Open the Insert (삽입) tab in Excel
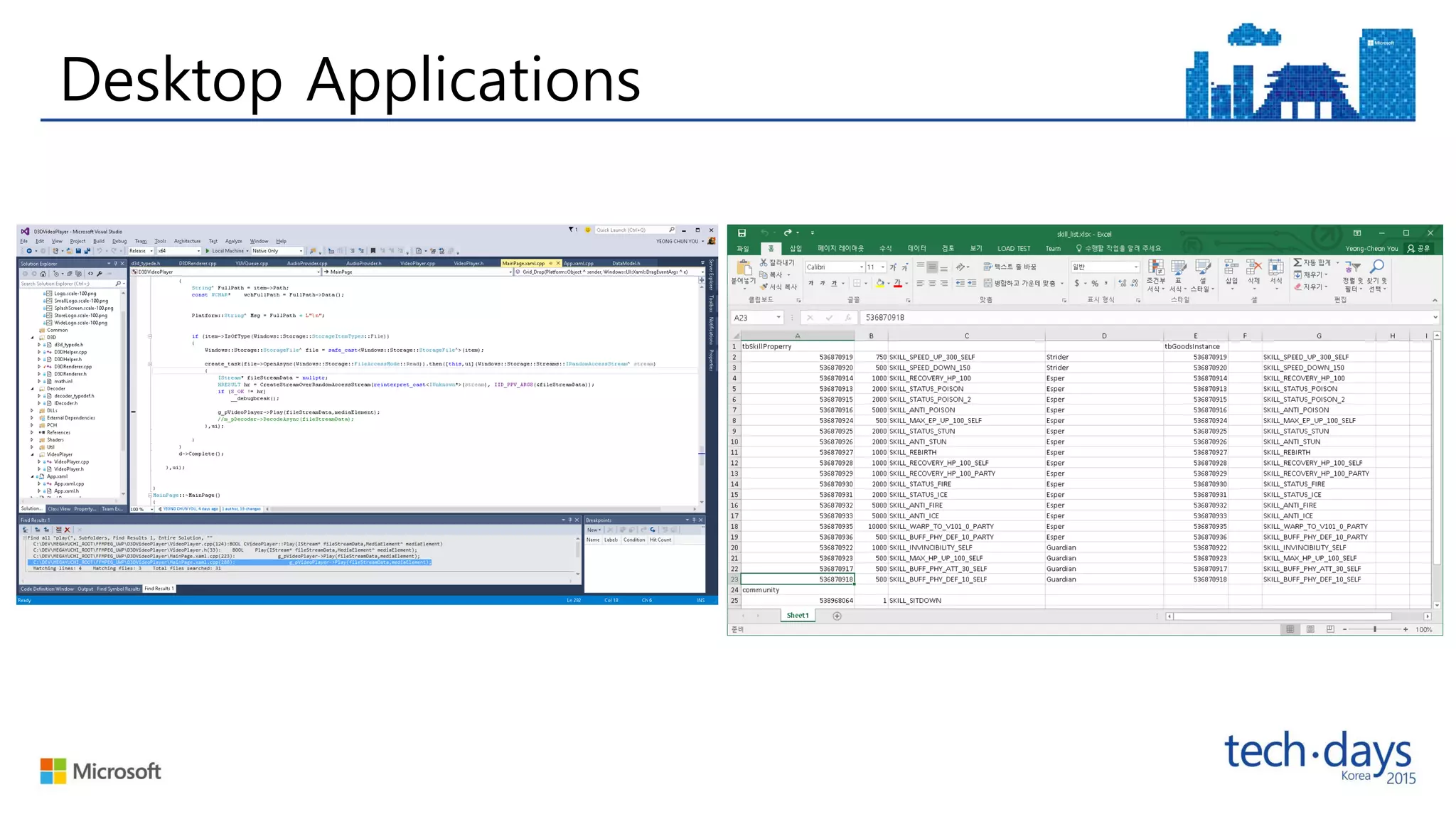Viewport: 1456px width, 819px height. pyautogui.click(x=796, y=249)
